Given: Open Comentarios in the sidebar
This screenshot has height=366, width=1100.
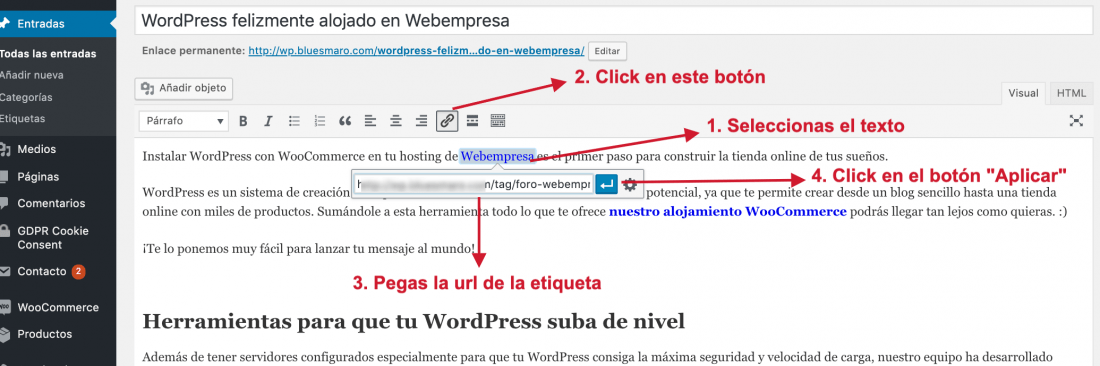Looking at the screenshot, I should pos(58,203).
